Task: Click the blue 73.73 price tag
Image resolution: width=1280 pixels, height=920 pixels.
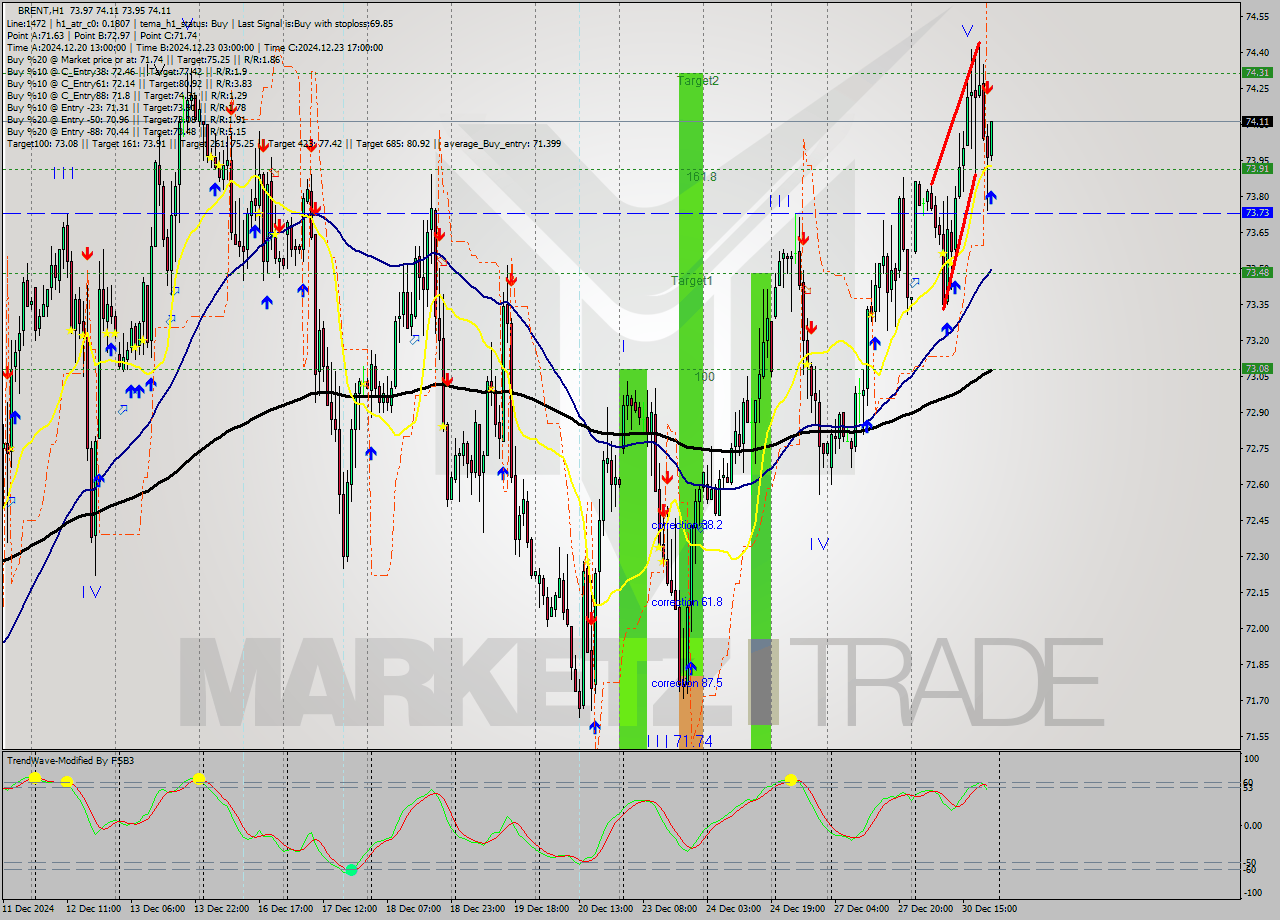Action: (1257, 213)
